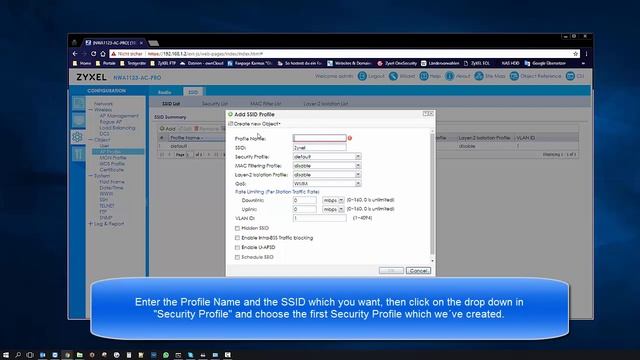The width and height of the screenshot is (640, 360).
Task: Open the Help icon in Zyxel header
Action: pyautogui.click(x=424, y=76)
